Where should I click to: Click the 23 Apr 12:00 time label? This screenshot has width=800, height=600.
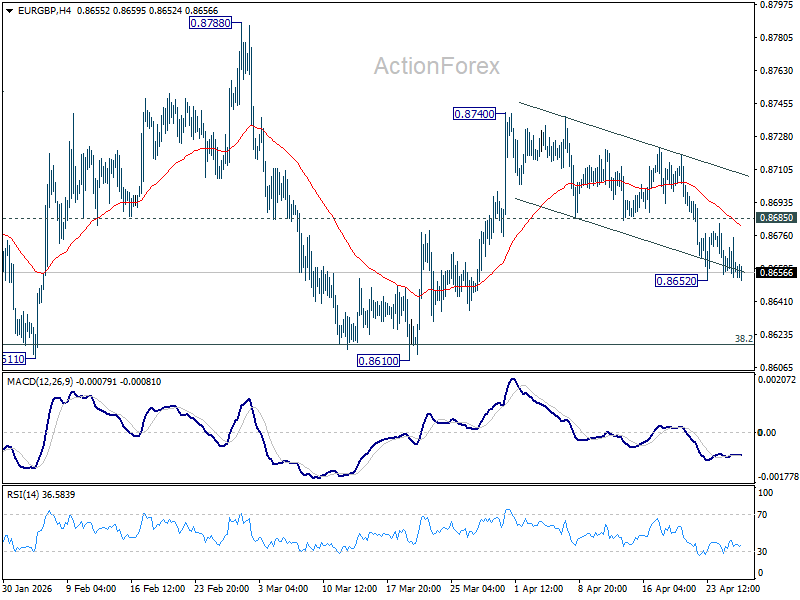(x=734, y=588)
